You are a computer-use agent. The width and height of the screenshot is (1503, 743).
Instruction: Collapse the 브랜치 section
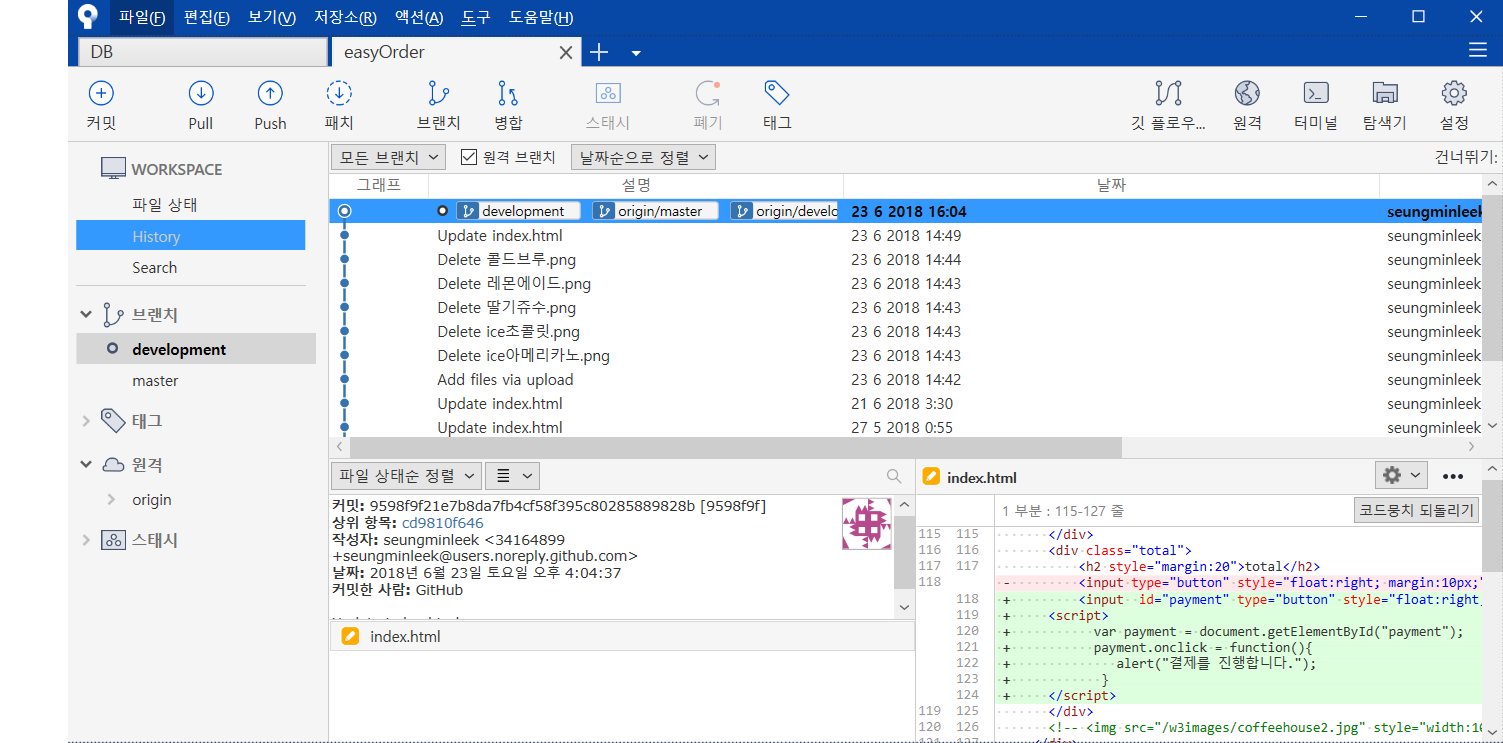click(87, 315)
